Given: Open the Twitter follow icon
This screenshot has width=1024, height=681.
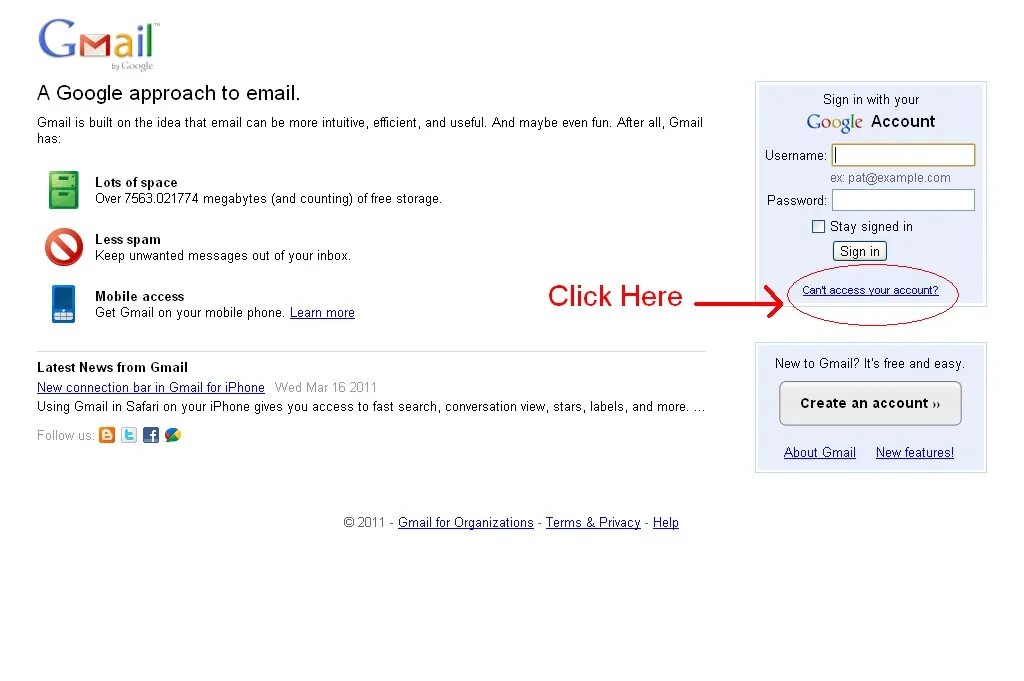Looking at the screenshot, I should pyautogui.click(x=129, y=435).
